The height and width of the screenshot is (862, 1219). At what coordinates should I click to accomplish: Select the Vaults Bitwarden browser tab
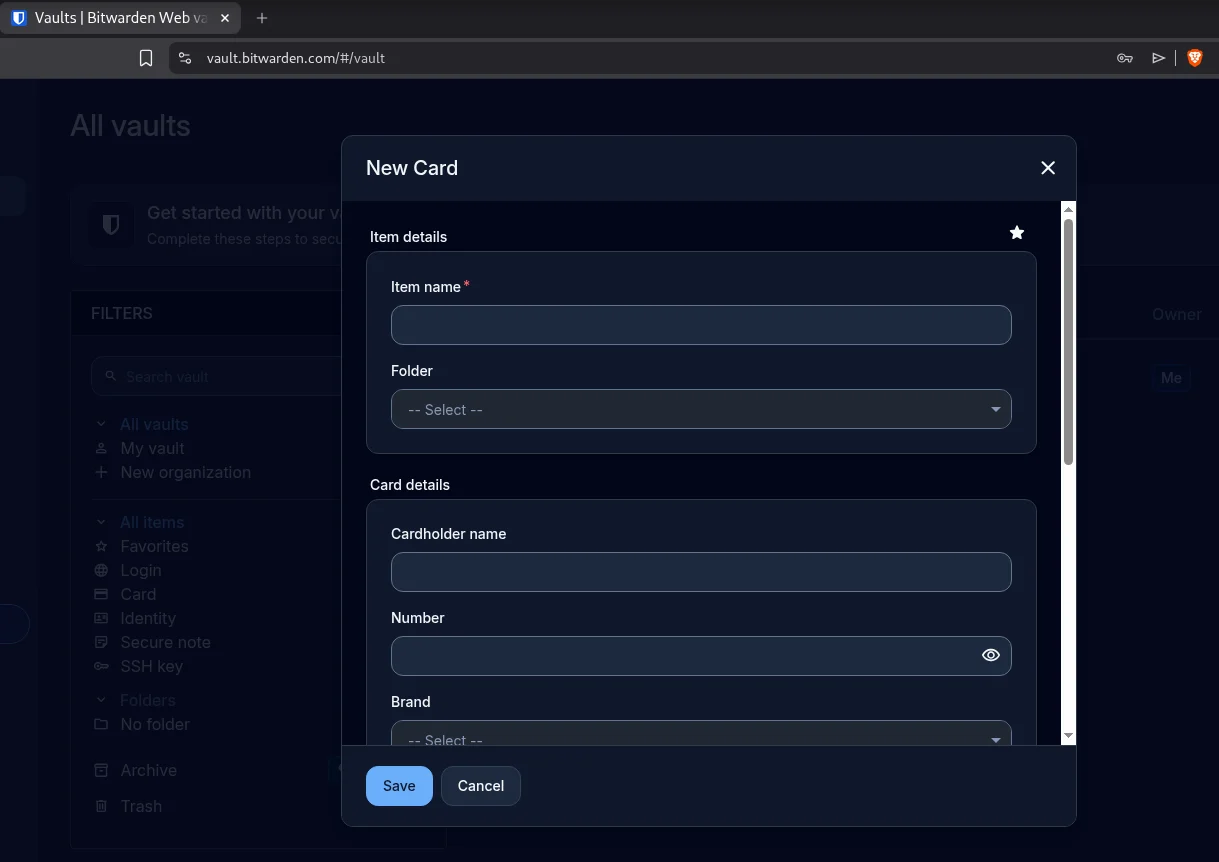[x=120, y=18]
